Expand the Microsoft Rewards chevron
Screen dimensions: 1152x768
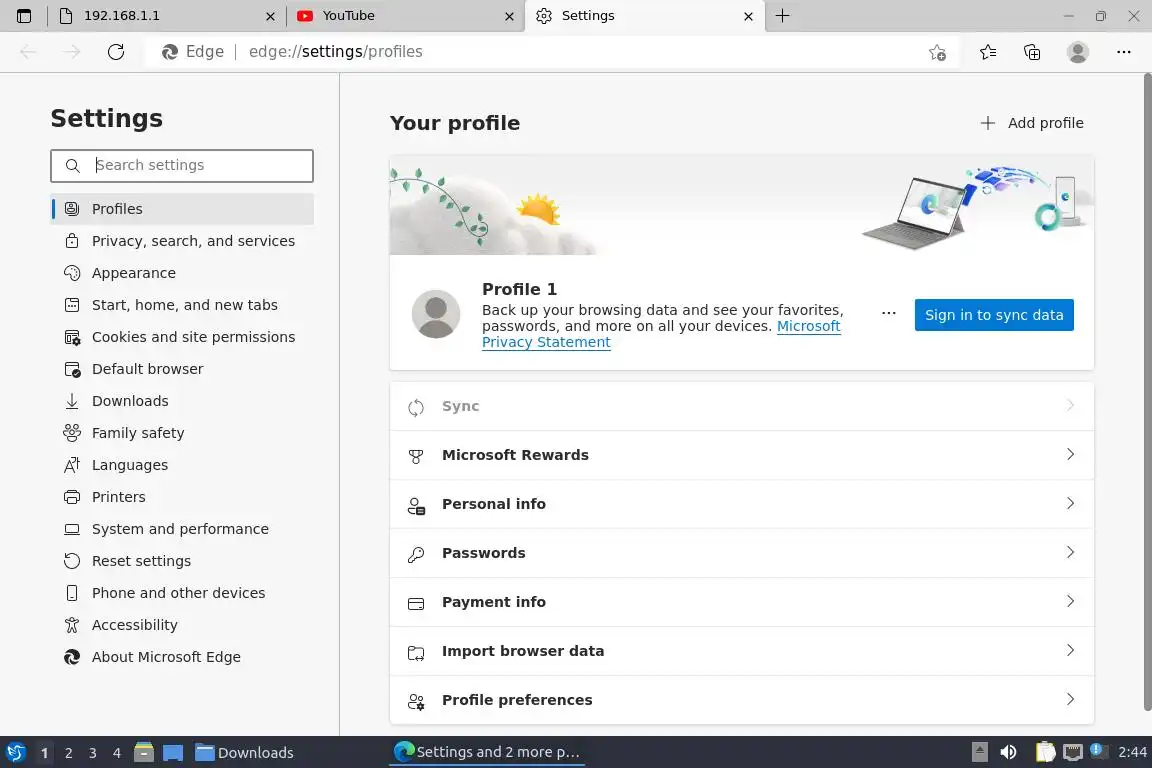click(x=1070, y=454)
